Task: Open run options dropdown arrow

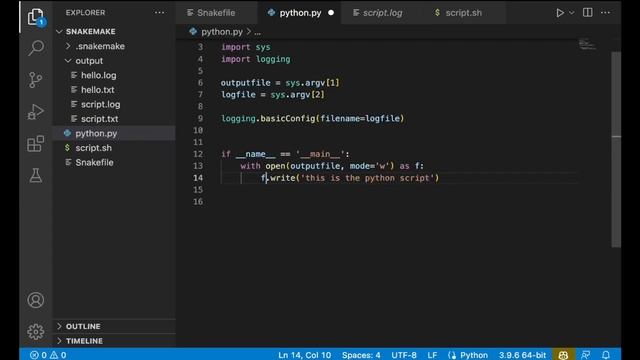Action: pos(571,13)
